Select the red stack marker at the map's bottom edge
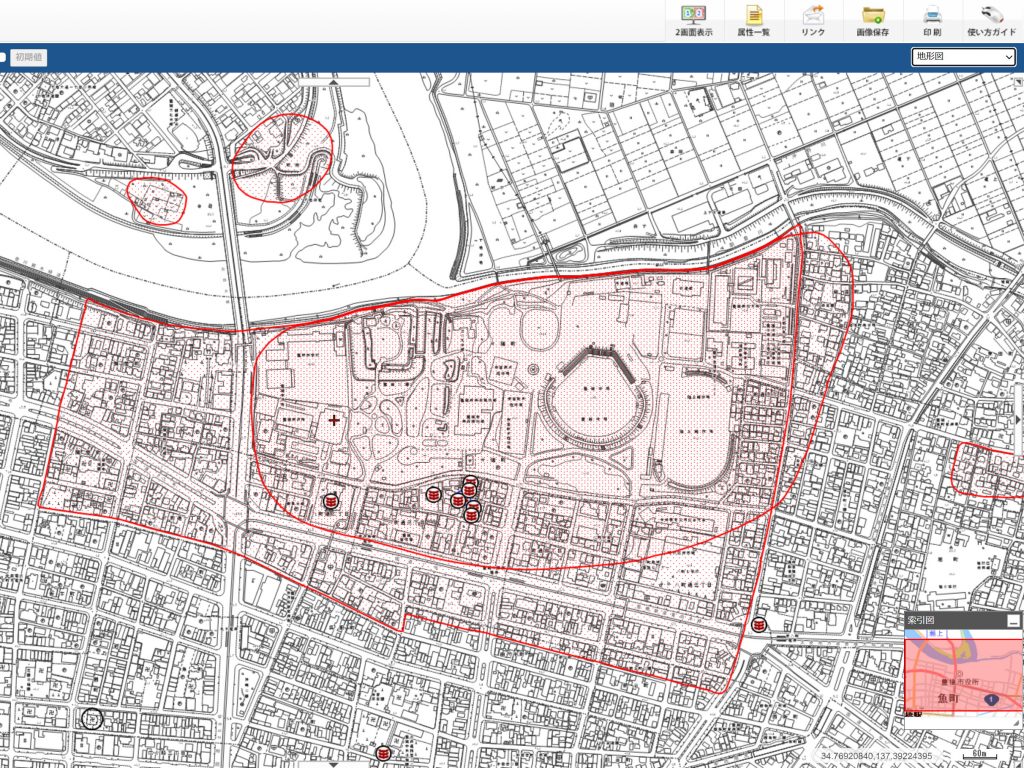The height and width of the screenshot is (768, 1024). (x=383, y=754)
